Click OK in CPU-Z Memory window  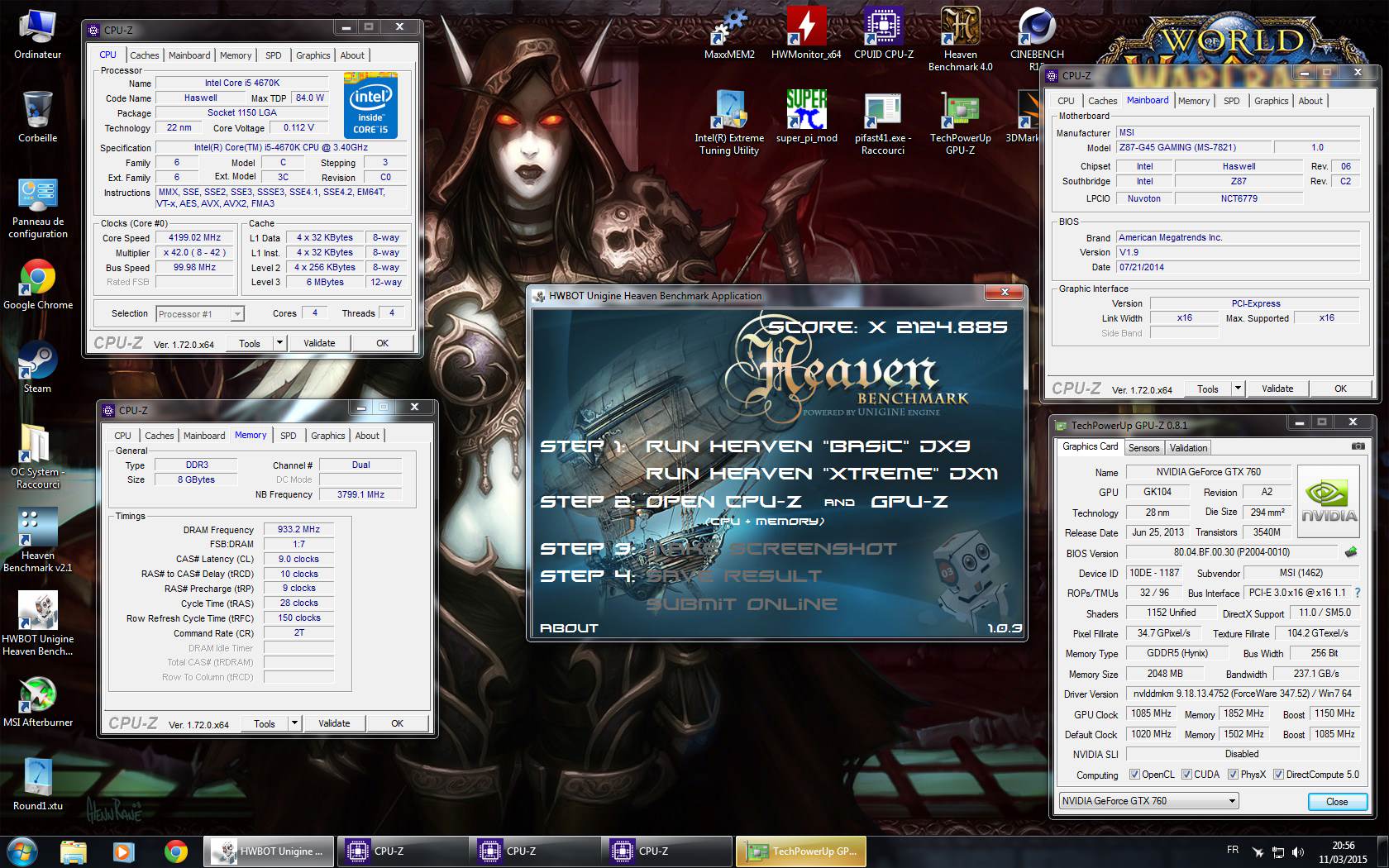tap(397, 723)
